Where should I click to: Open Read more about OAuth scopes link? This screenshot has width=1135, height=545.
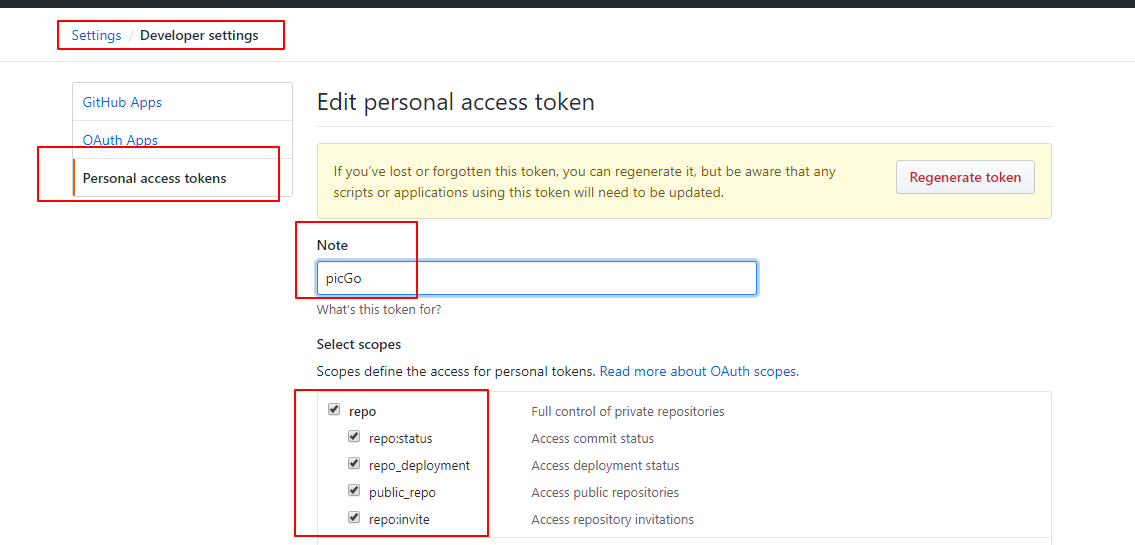coord(699,372)
